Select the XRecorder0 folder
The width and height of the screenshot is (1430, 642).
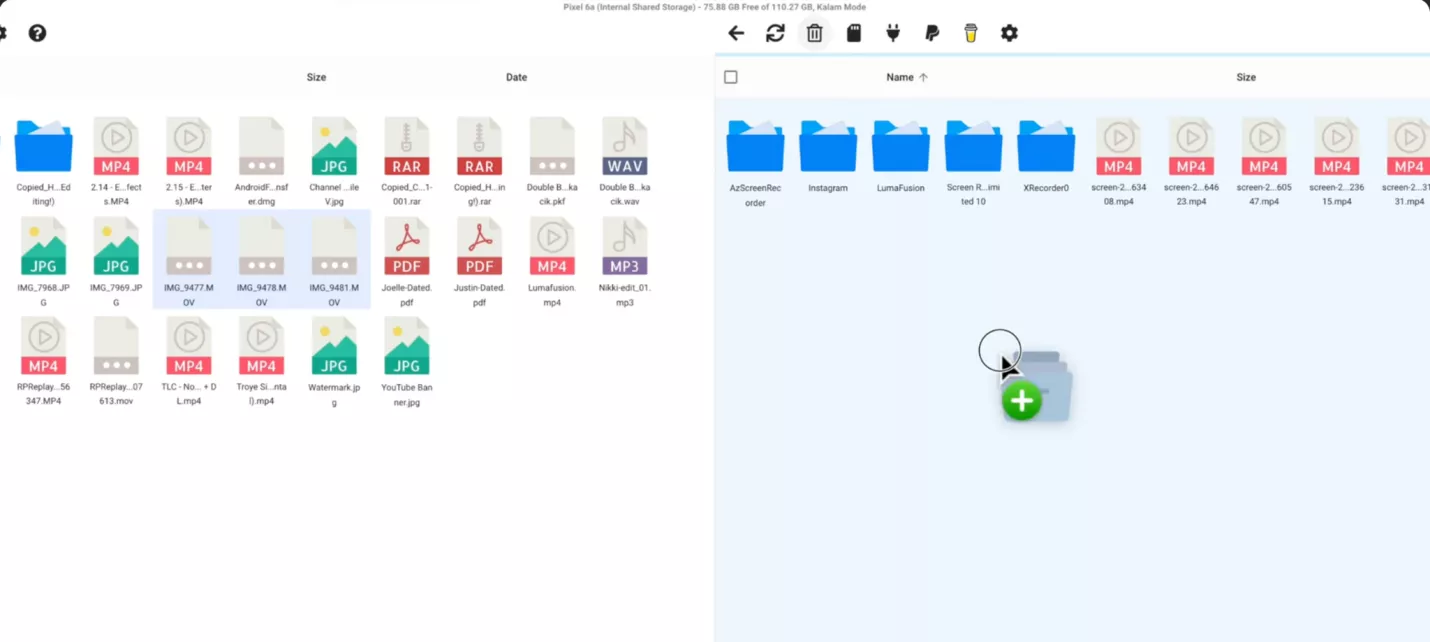click(x=1046, y=157)
